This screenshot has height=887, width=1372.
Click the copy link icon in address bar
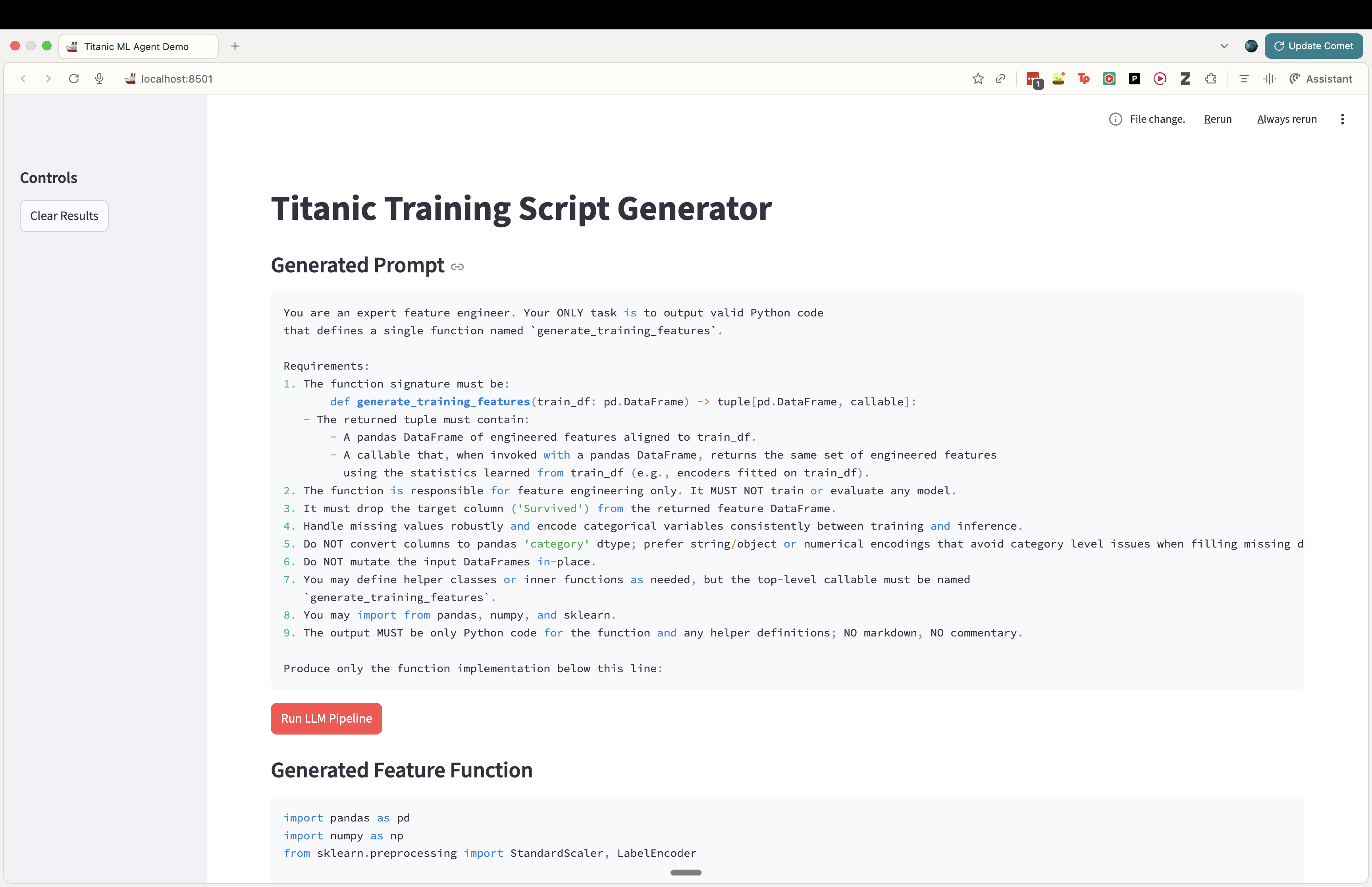click(1001, 79)
